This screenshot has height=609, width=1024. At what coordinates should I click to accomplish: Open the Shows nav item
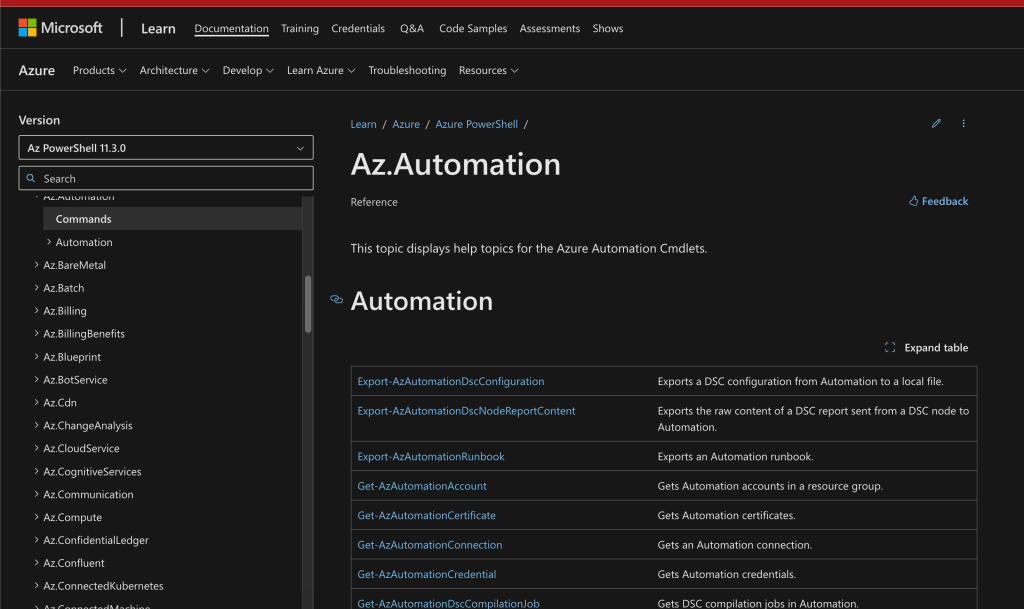(607, 28)
